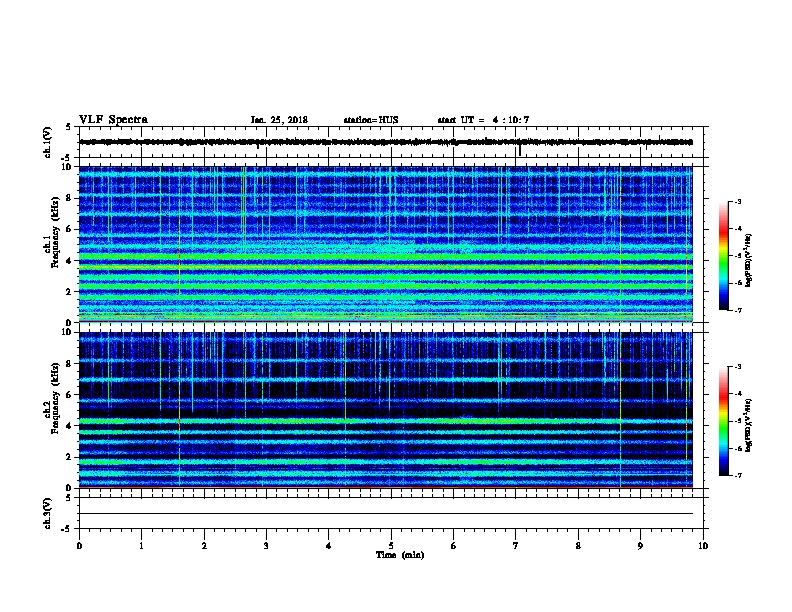Click the ch.1 voltage waveform trace
Viewport: 792px width, 612px height.
pos(386,142)
